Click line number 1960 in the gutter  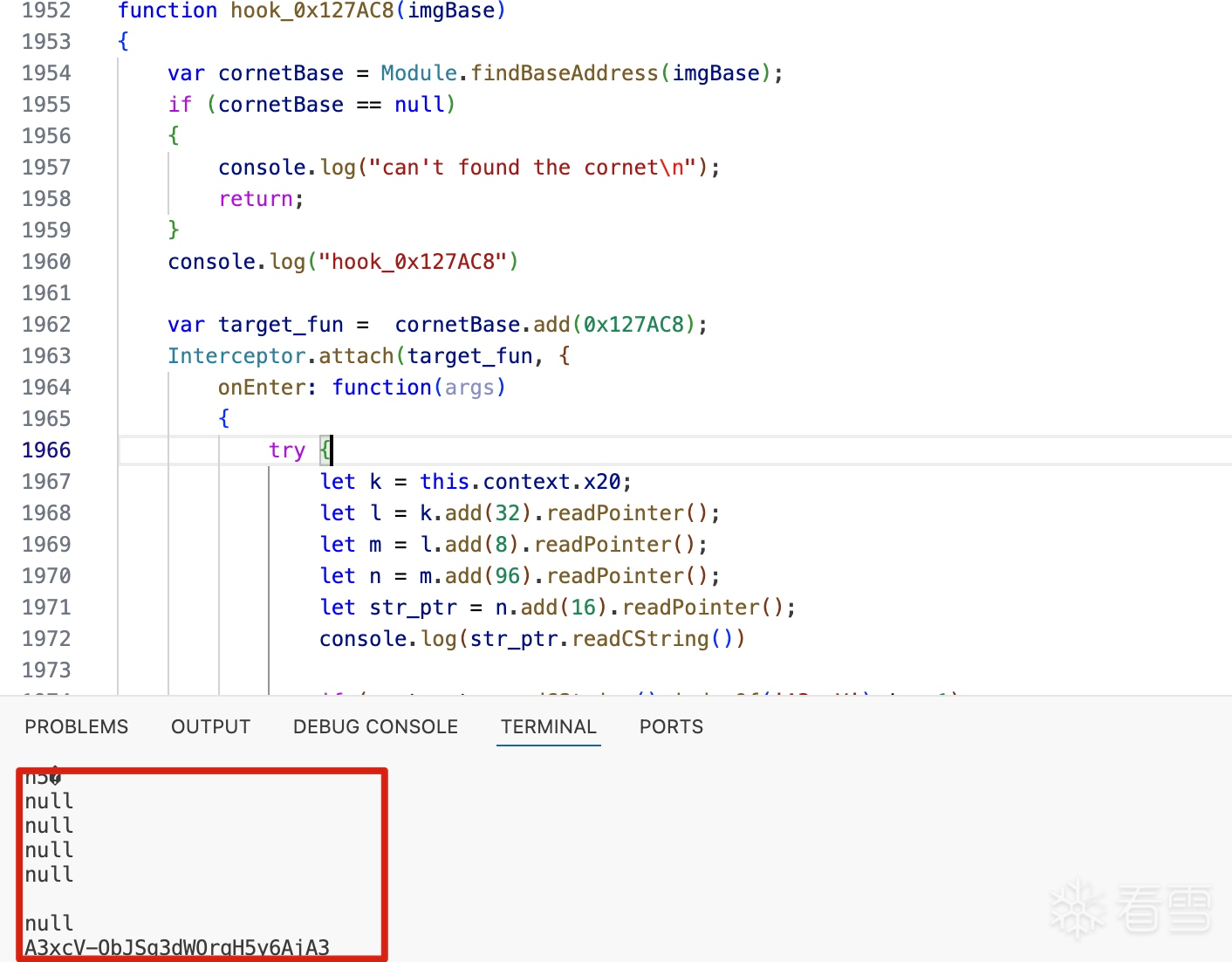46,262
